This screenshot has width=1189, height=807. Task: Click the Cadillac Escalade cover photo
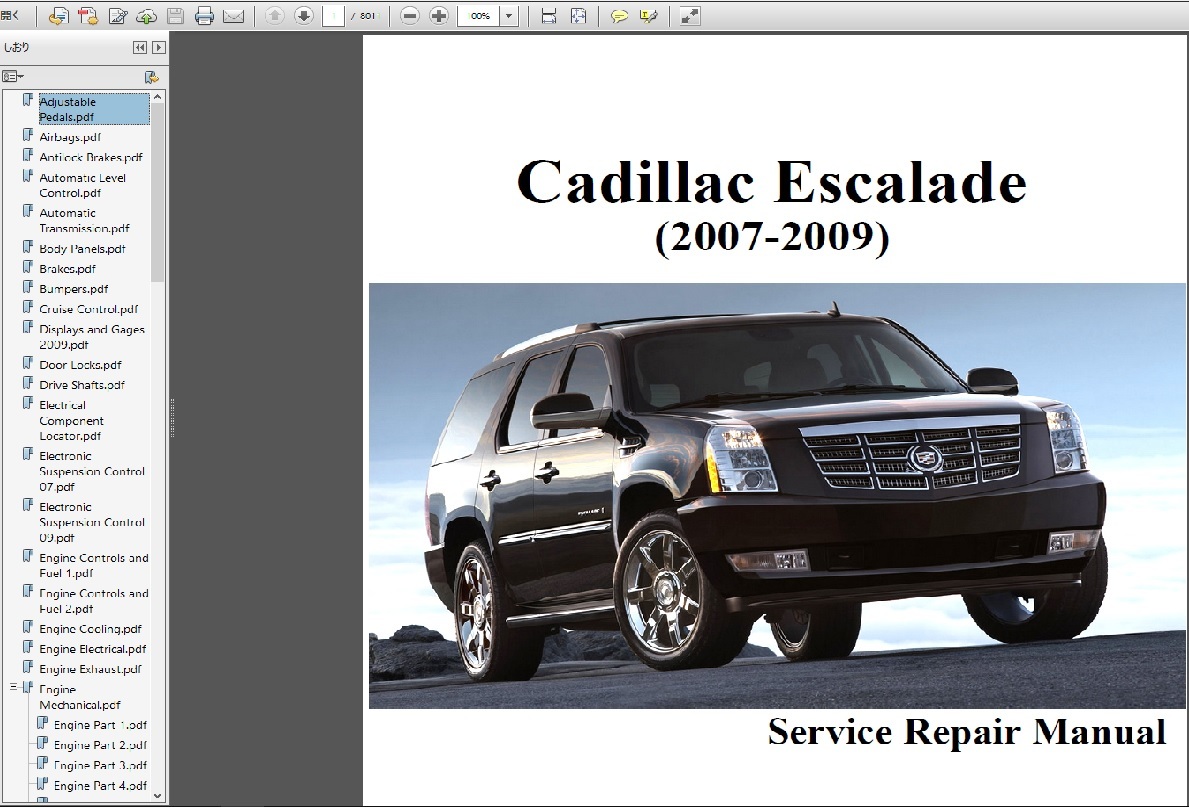coord(776,496)
